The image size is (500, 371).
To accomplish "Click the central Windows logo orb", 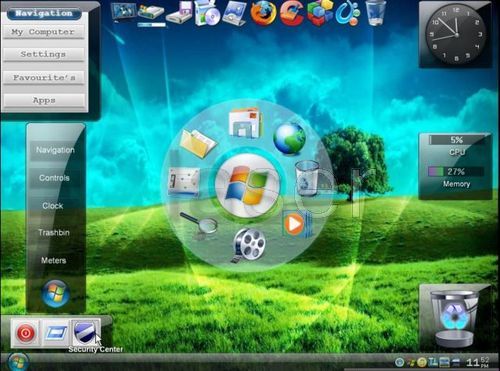I will tap(247, 185).
